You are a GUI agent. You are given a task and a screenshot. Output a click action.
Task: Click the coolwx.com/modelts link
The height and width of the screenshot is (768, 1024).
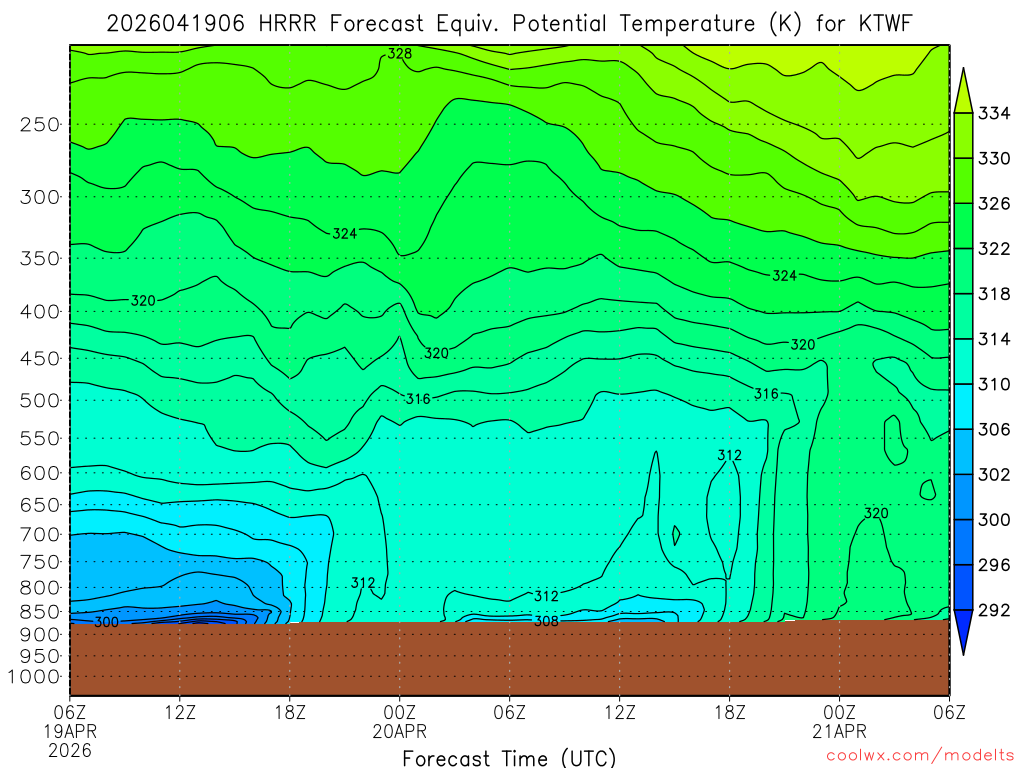pyautogui.click(x=920, y=756)
